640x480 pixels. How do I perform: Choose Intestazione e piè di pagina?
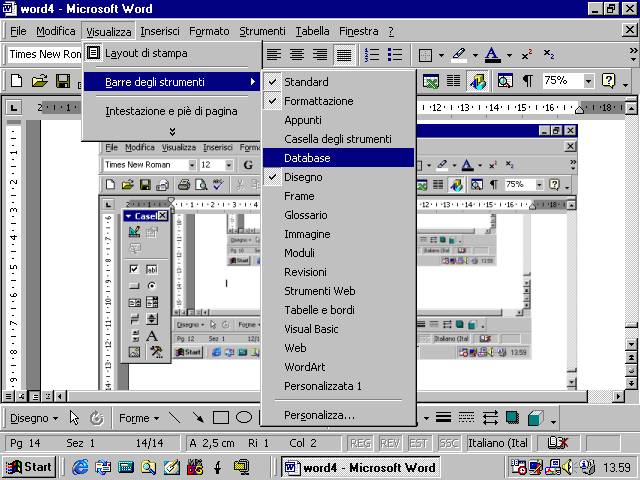click(x=172, y=111)
